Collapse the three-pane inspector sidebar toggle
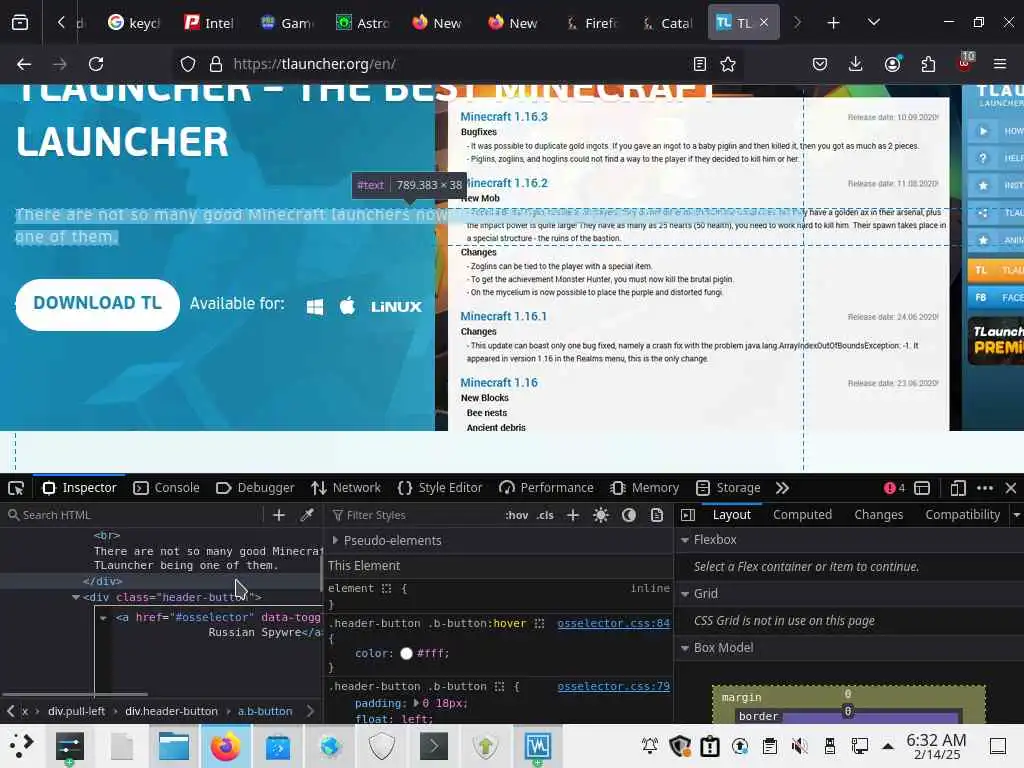Screen dimensions: 1024x768 click(688, 515)
